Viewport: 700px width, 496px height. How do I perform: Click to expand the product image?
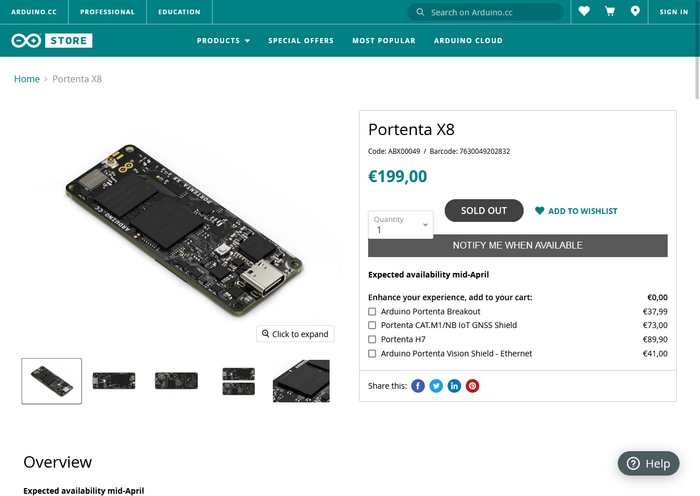295,334
